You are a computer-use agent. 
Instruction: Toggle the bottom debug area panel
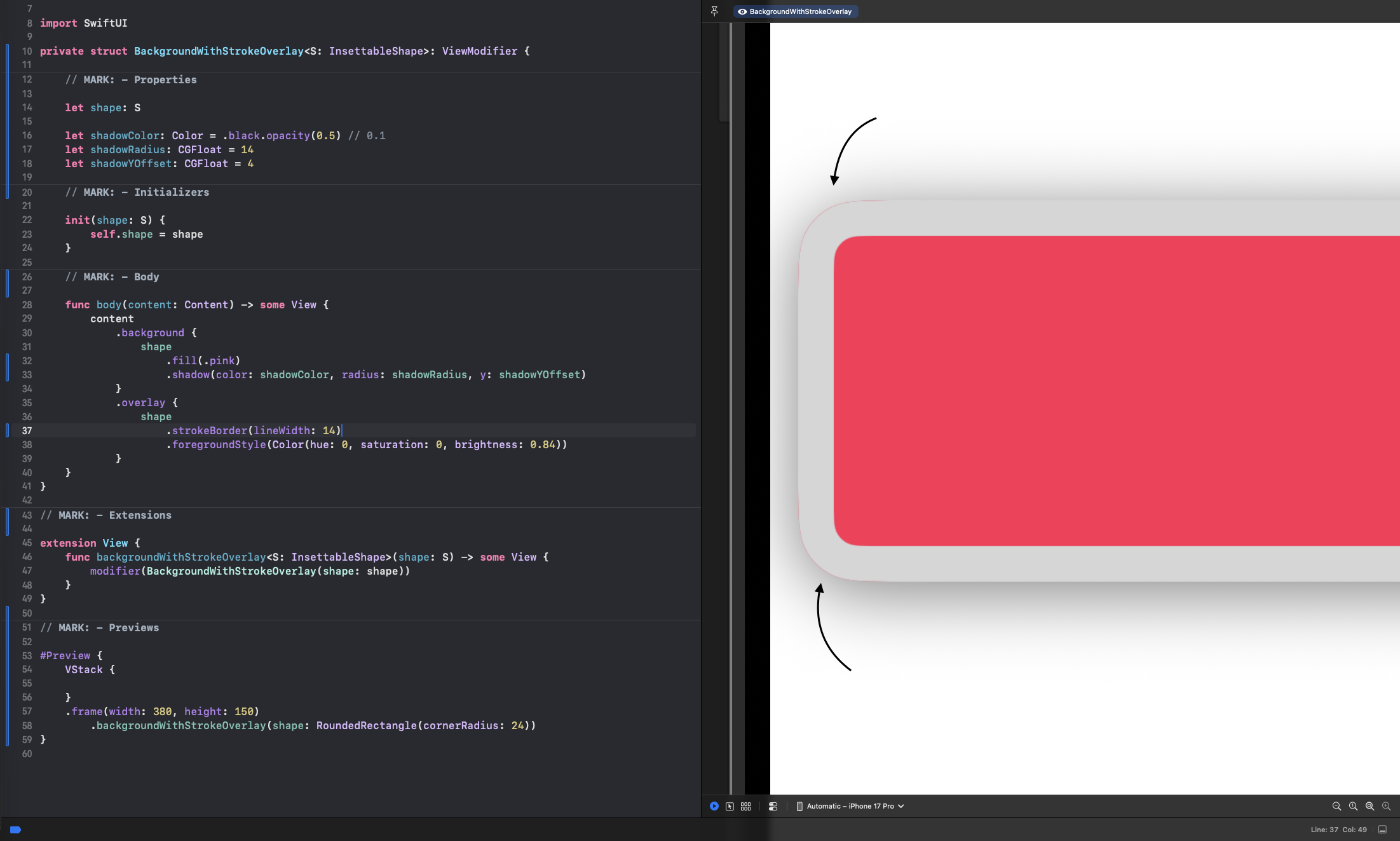point(1382,830)
